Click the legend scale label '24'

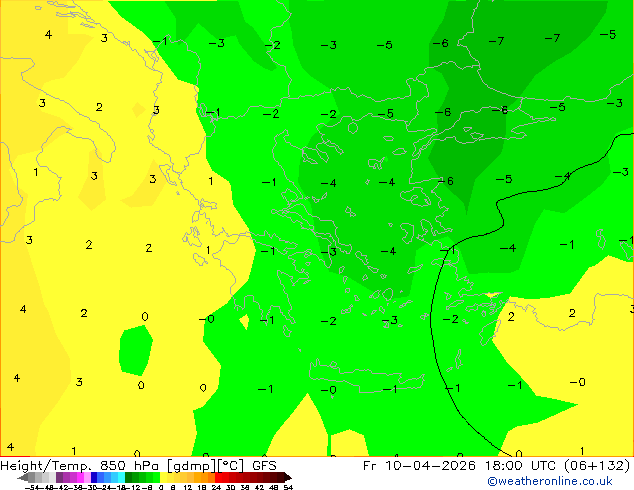click(x=216, y=487)
